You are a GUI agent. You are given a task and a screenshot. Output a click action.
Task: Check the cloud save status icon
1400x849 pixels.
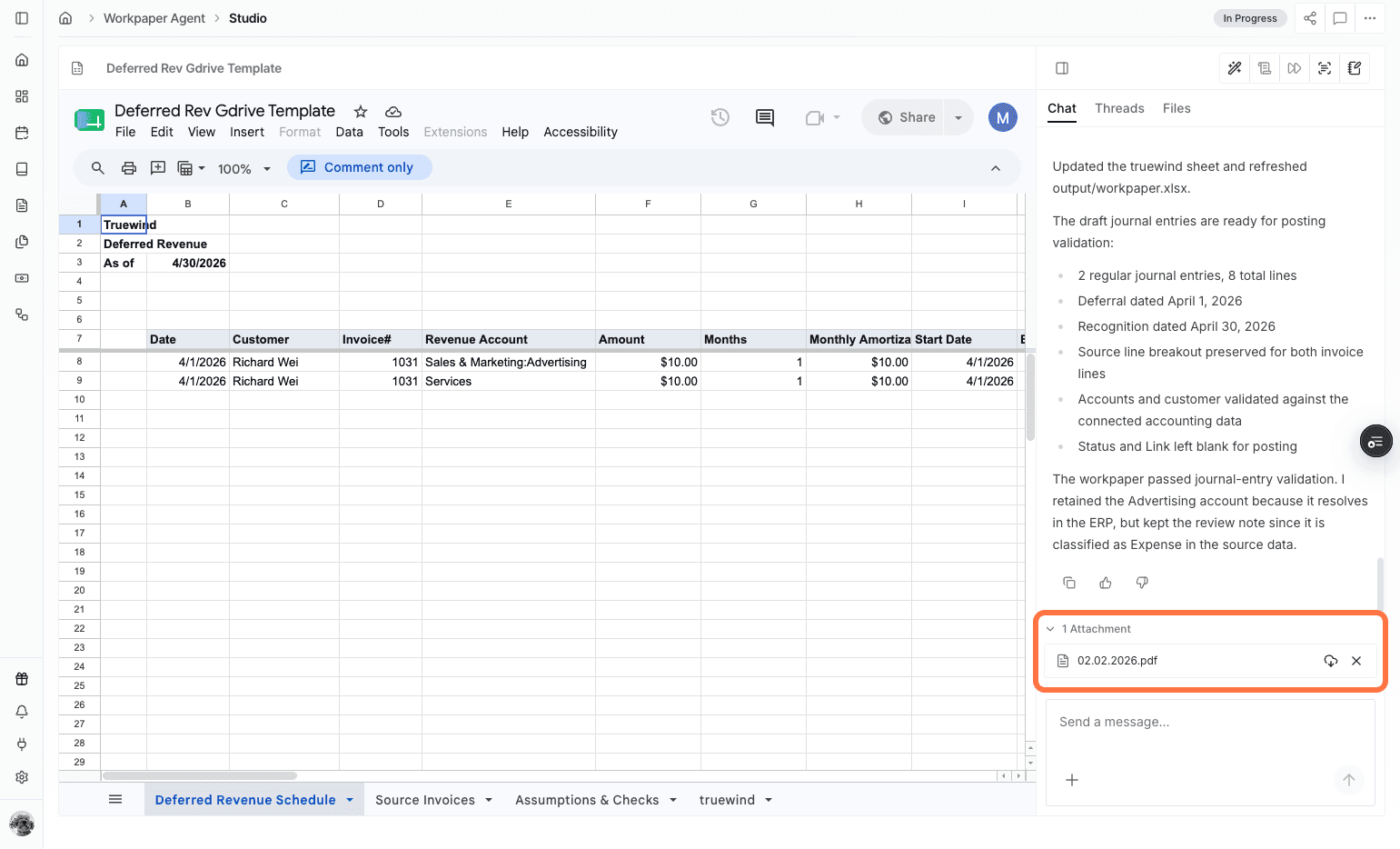(393, 112)
